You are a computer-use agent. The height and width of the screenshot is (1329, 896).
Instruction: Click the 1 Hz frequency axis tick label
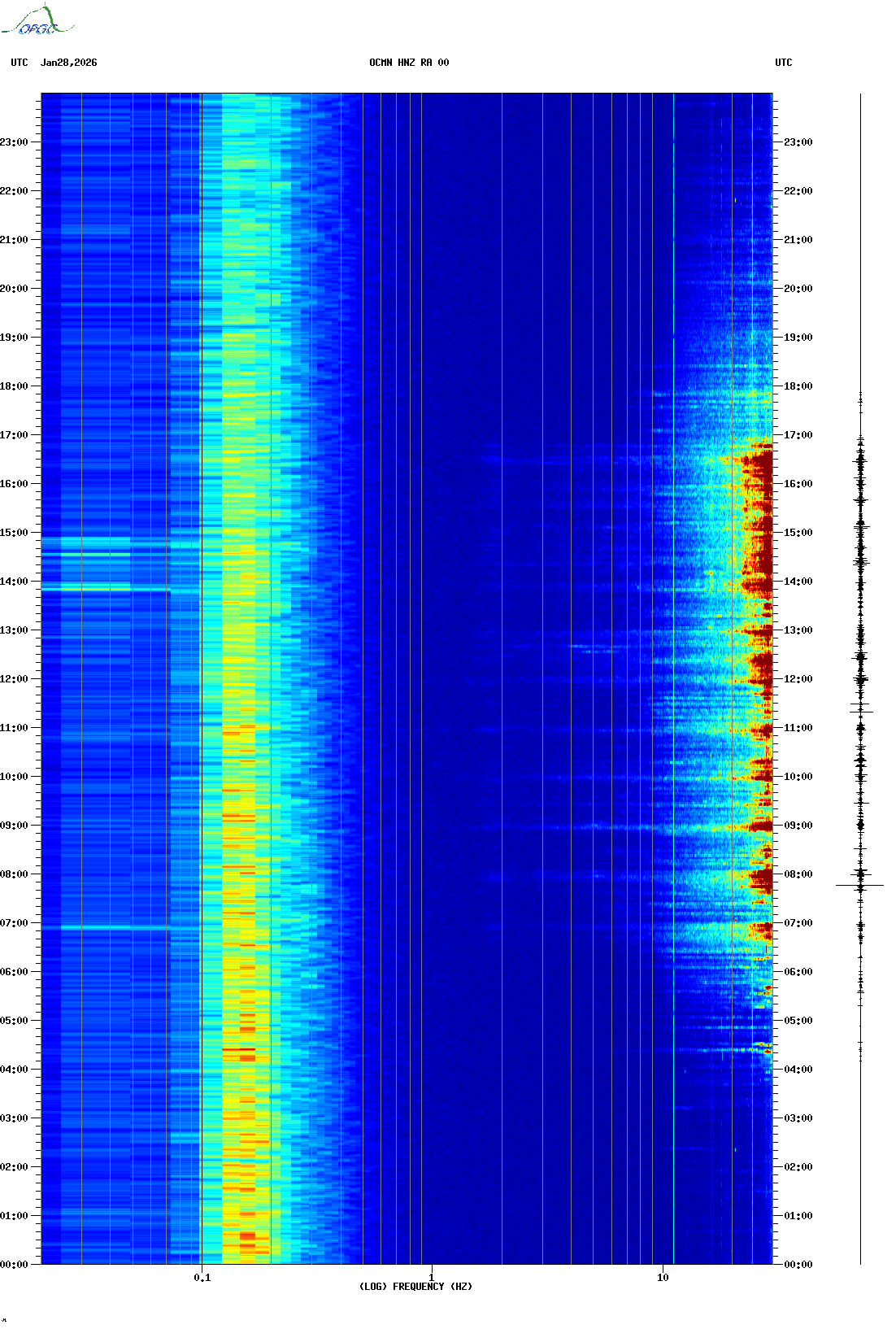tap(431, 1277)
